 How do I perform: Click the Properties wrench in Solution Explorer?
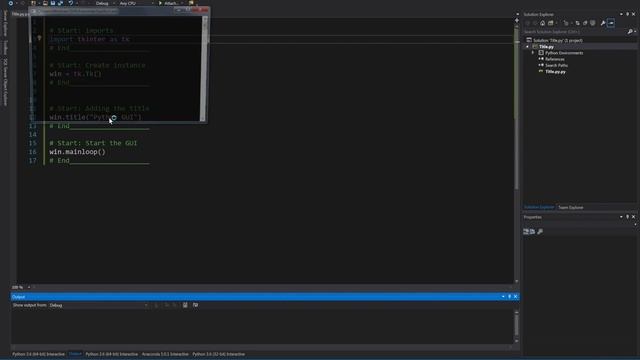pos(603,23)
